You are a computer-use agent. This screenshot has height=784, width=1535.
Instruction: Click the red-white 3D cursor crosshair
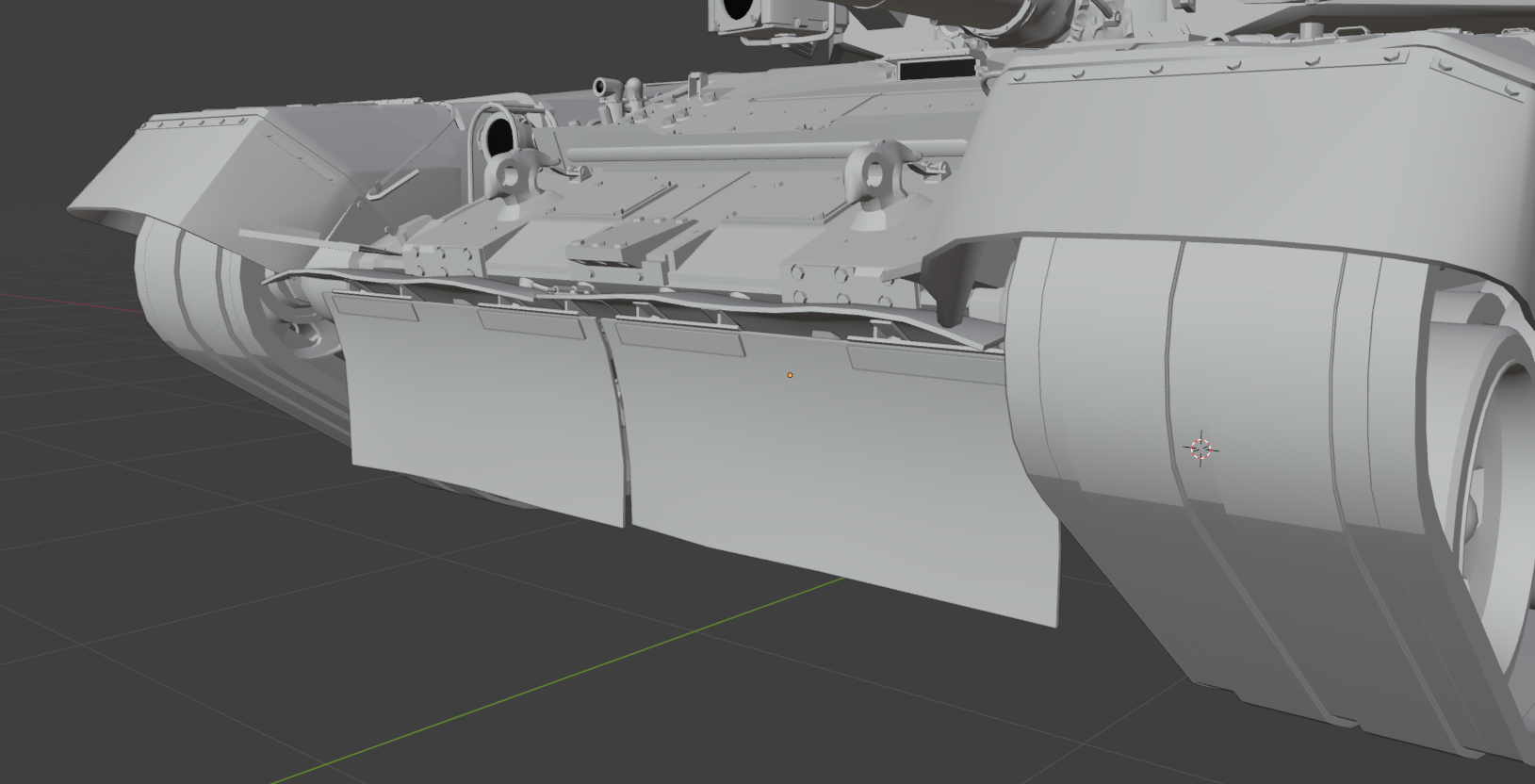pos(1200,449)
